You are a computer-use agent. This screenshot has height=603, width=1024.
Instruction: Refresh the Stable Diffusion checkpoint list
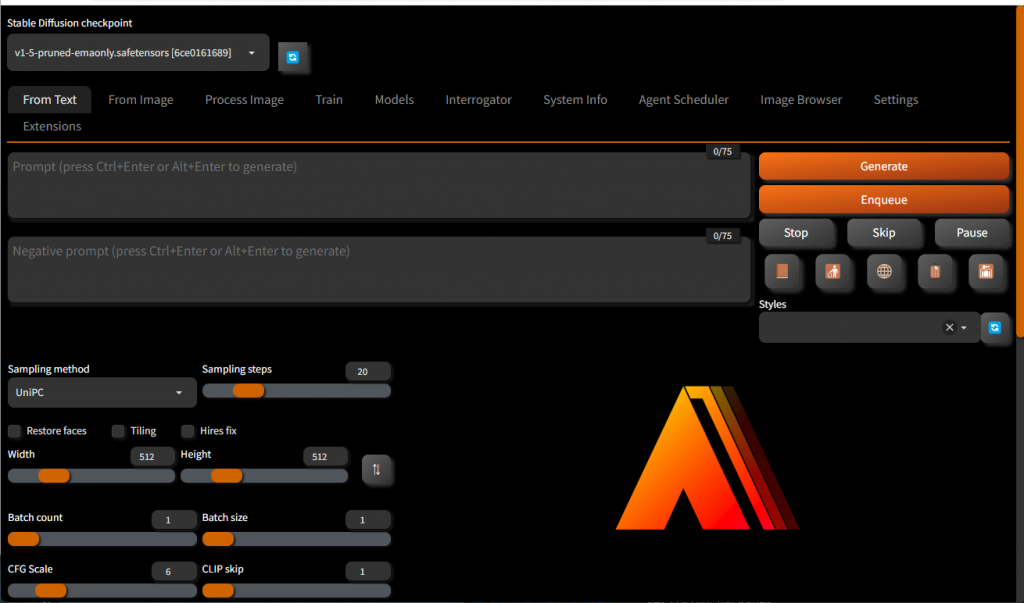293,57
